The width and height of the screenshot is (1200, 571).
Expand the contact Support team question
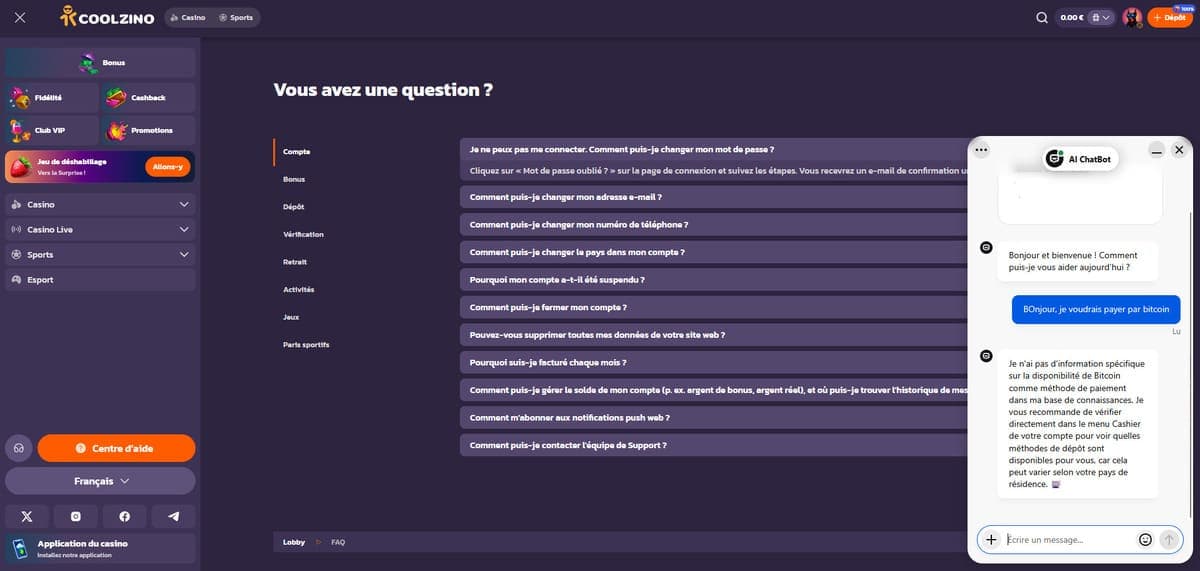coord(713,445)
